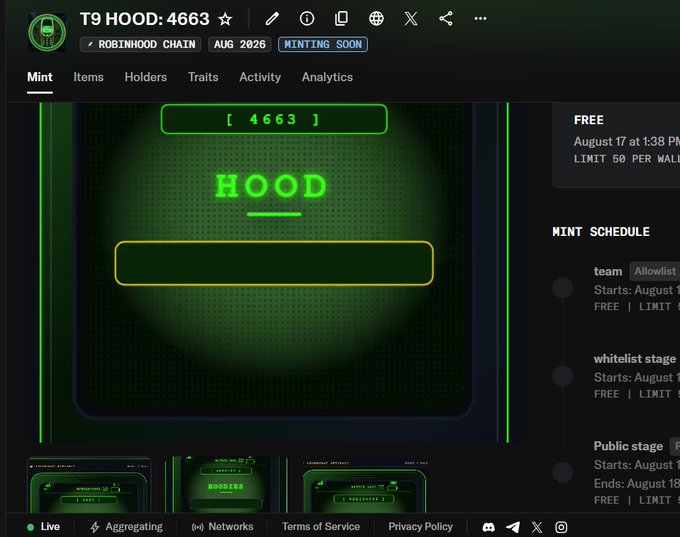Open the Analytics tab
680x537 pixels.
coord(327,77)
